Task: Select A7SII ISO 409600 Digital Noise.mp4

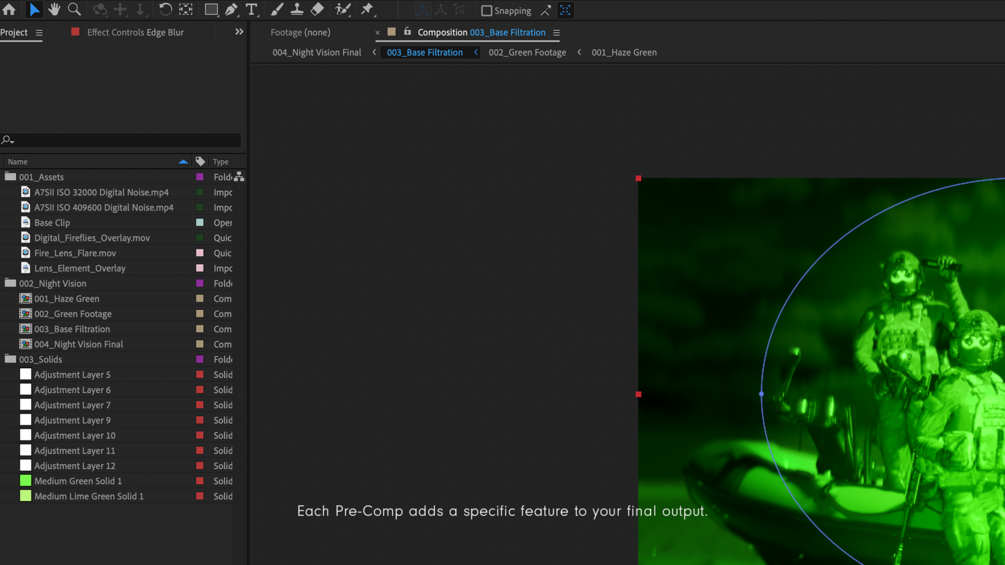Action: pos(104,208)
